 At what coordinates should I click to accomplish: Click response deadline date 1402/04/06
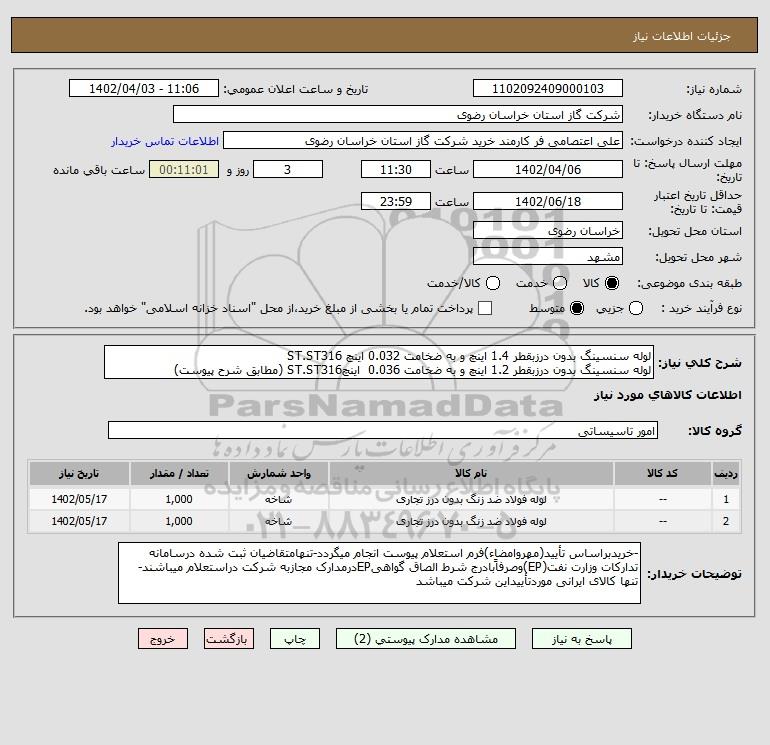coord(548,170)
